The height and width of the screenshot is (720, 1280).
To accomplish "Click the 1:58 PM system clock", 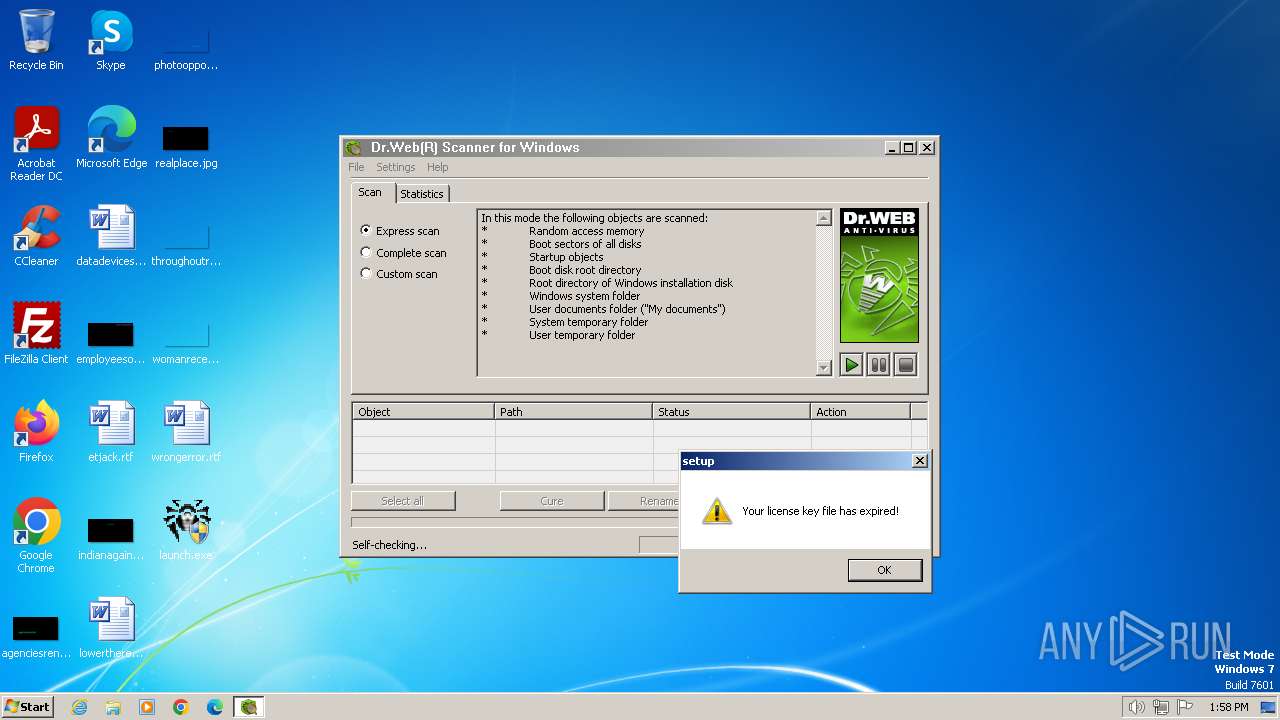I will [1228, 707].
